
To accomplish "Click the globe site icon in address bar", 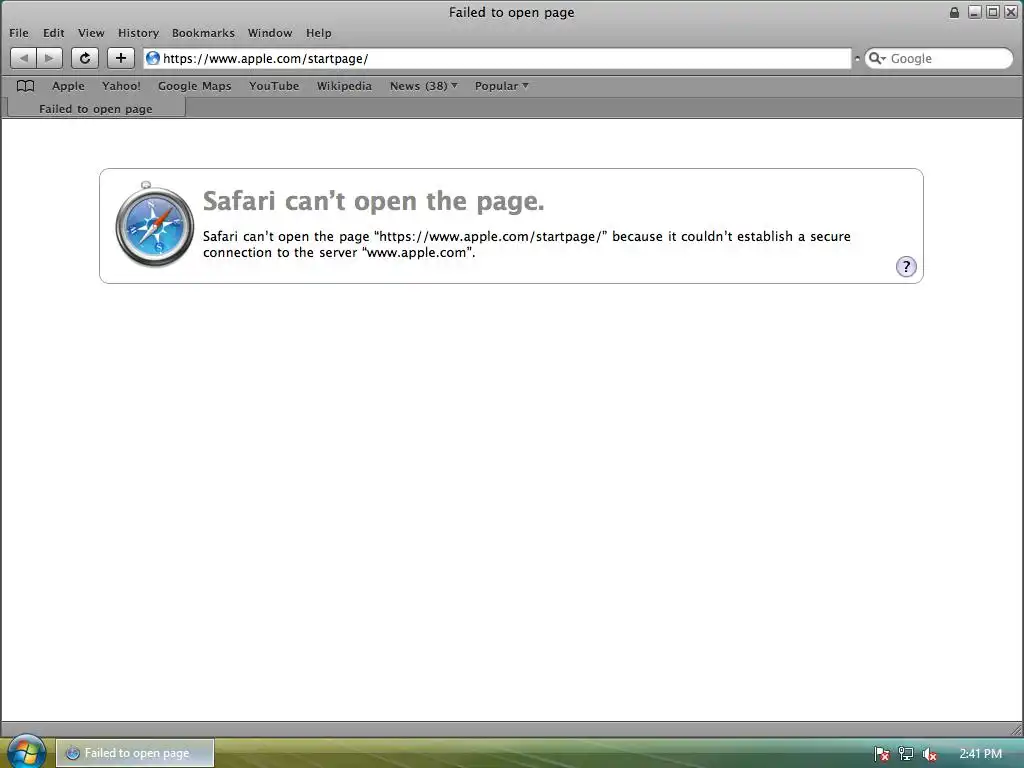I will point(153,58).
